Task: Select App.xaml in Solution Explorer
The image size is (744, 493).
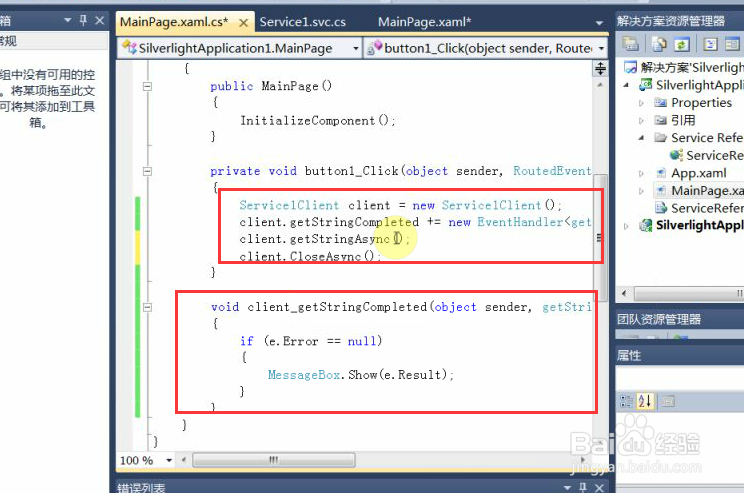Action: tap(698, 173)
